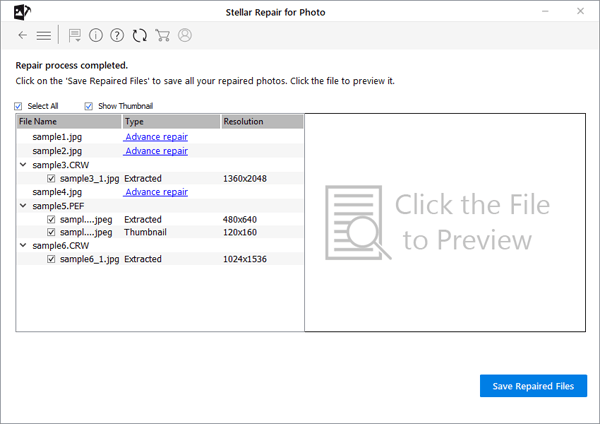Uncheck the sample3_1.jpg file checkbox
Image resolution: width=600 pixels, height=424 pixels.
(x=51, y=178)
